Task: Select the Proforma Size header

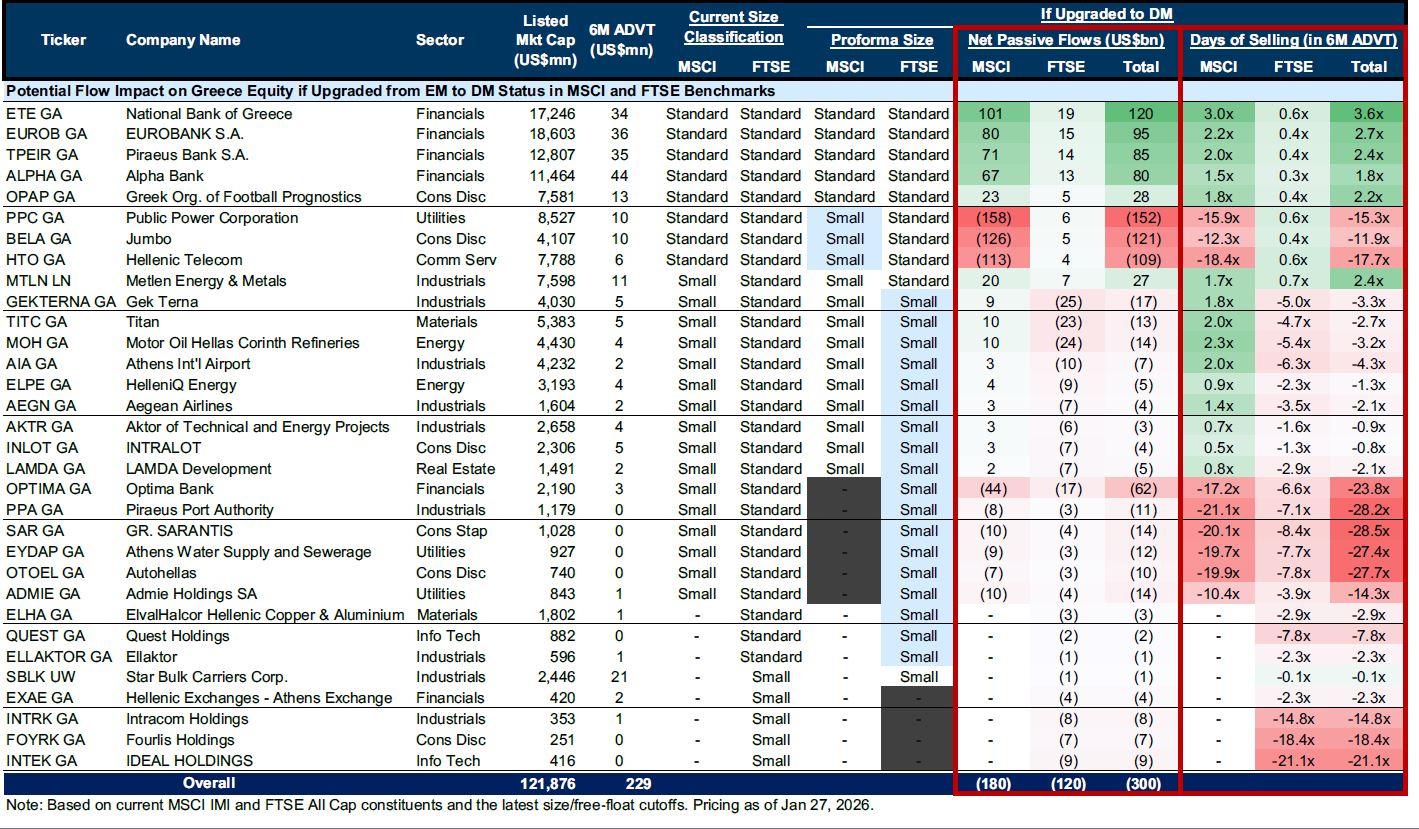Action: point(881,40)
